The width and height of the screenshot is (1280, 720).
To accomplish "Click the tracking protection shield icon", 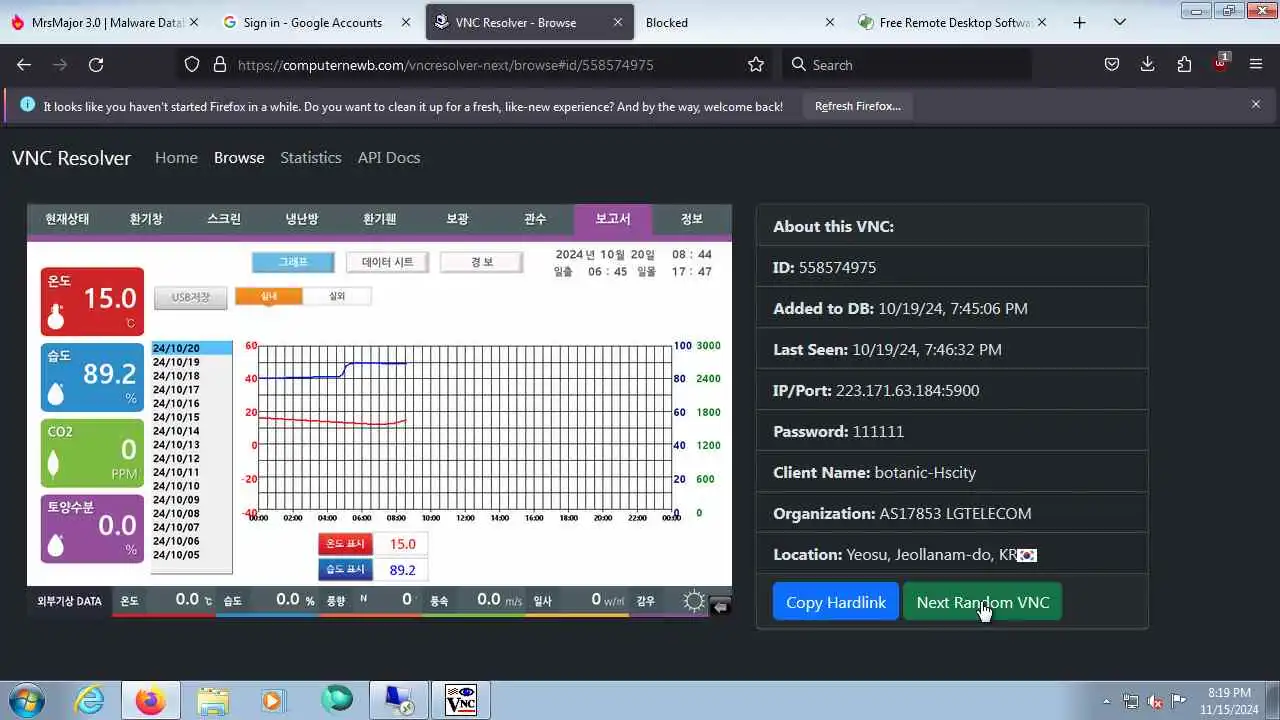I will [192, 65].
